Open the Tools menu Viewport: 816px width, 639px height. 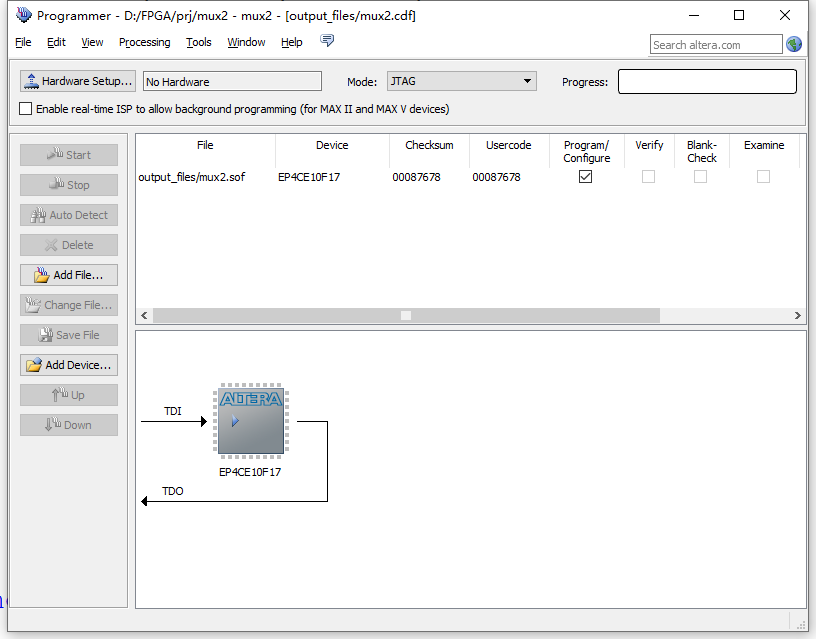pyautogui.click(x=199, y=42)
